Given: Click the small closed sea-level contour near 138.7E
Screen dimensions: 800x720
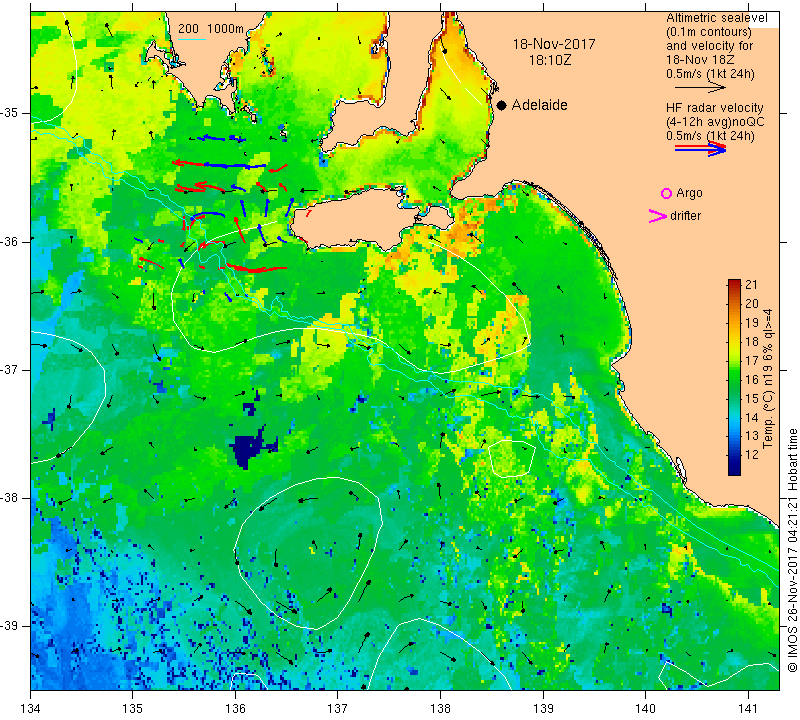Looking at the screenshot, I should coord(512,459).
